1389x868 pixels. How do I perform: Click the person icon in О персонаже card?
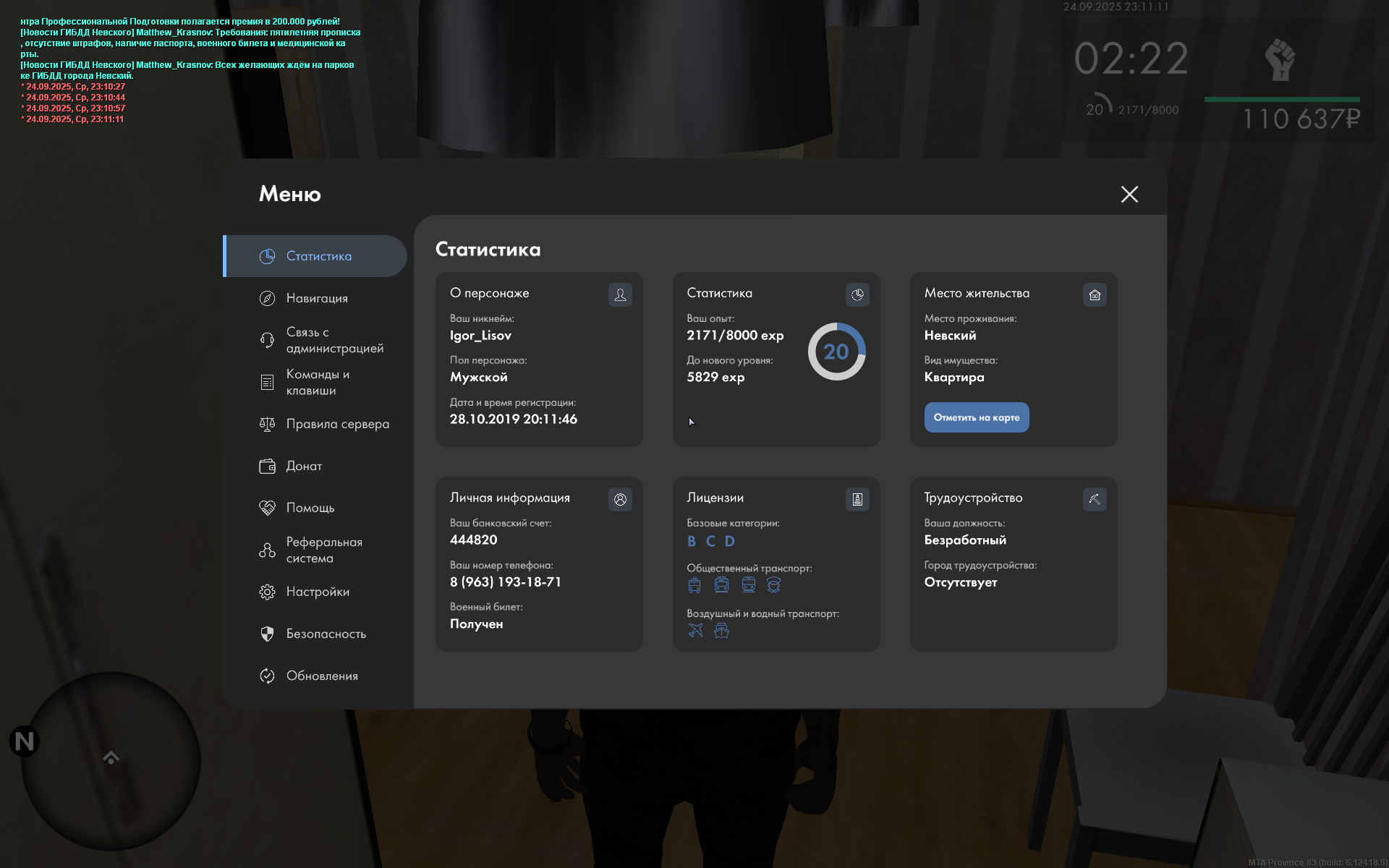click(x=620, y=294)
